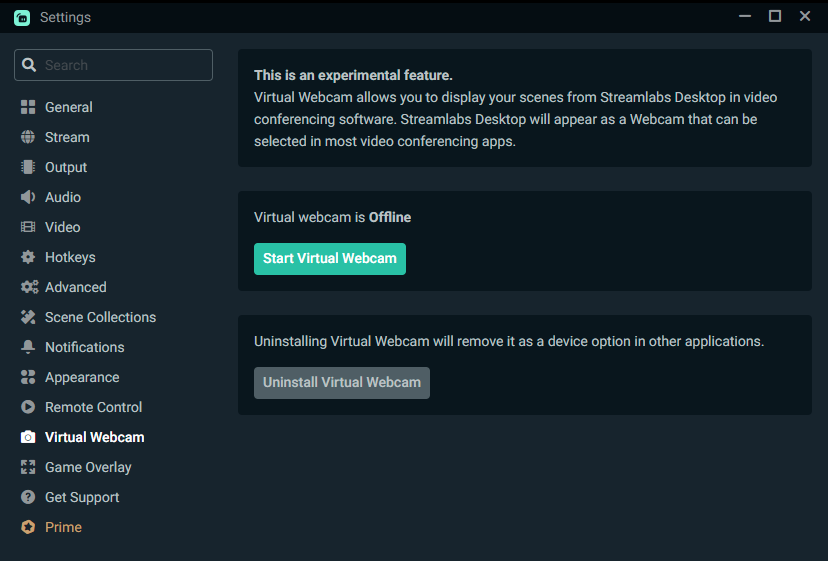Go to Stream settings
828x561 pixels.
[x=67, y=137]
